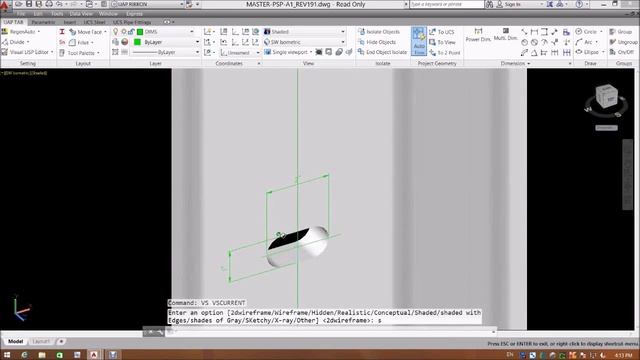Open the File menu

tap(21, 13)
